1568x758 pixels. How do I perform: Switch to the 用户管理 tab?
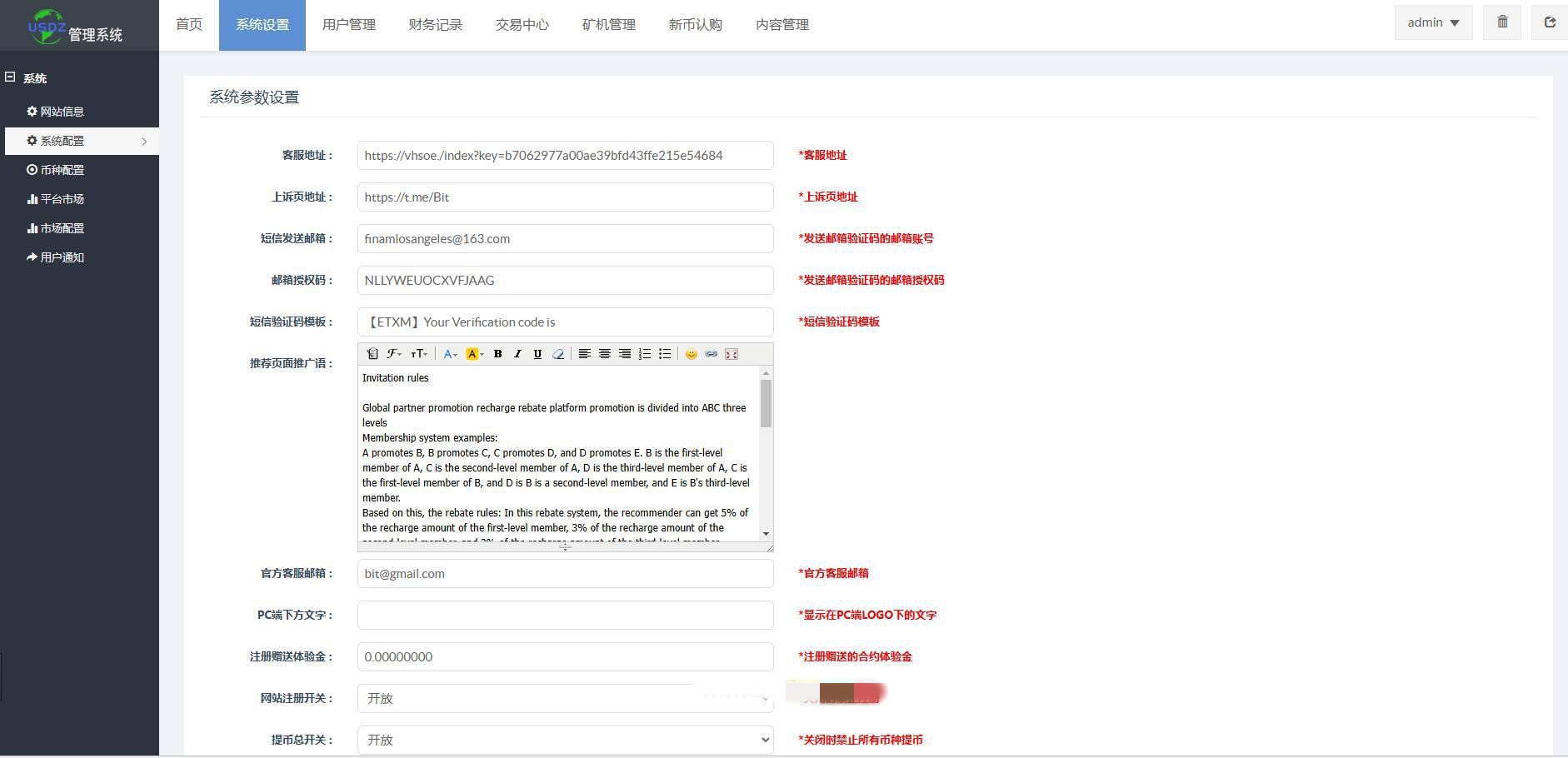pyautogui.click(x=348, y=25)
